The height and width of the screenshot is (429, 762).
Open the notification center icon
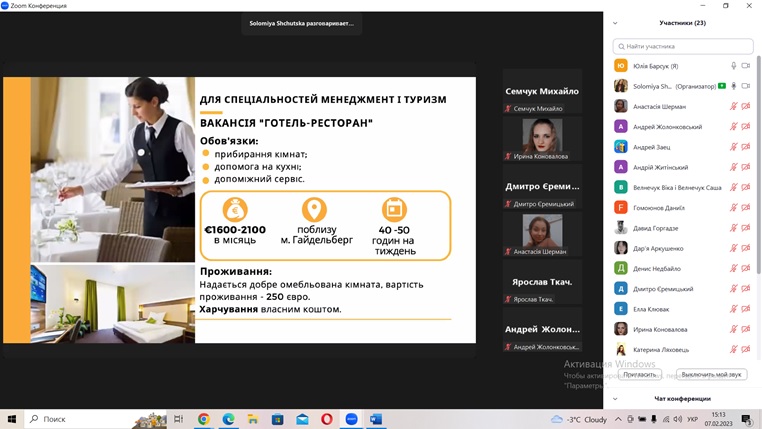(x=746, y=419)
